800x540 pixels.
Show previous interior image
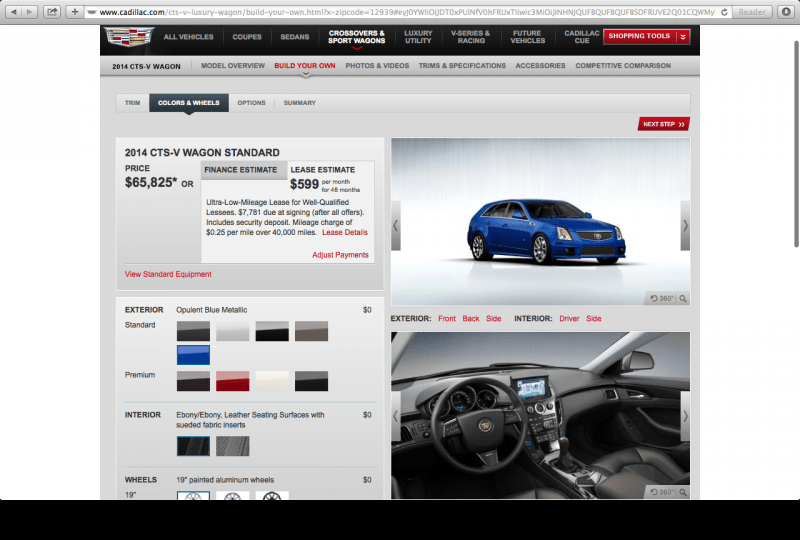pos(395,416)
